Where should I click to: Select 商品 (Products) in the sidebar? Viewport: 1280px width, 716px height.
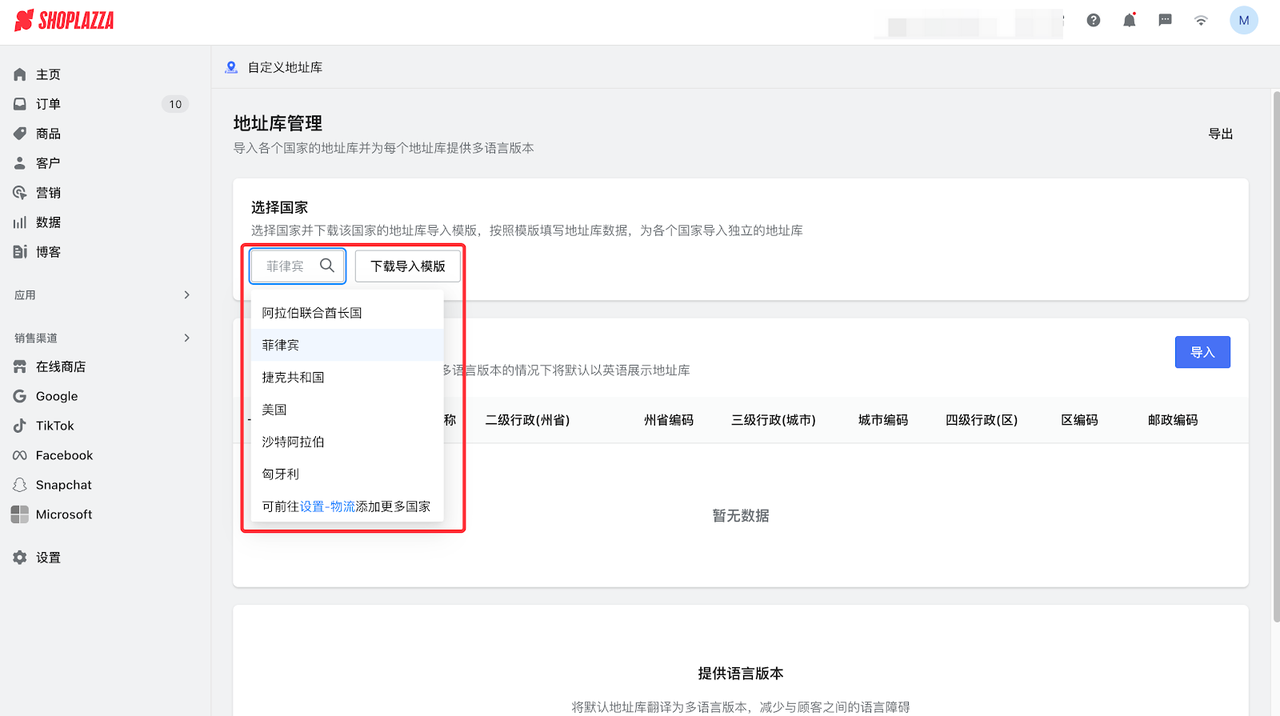click(x=46, y=133)
